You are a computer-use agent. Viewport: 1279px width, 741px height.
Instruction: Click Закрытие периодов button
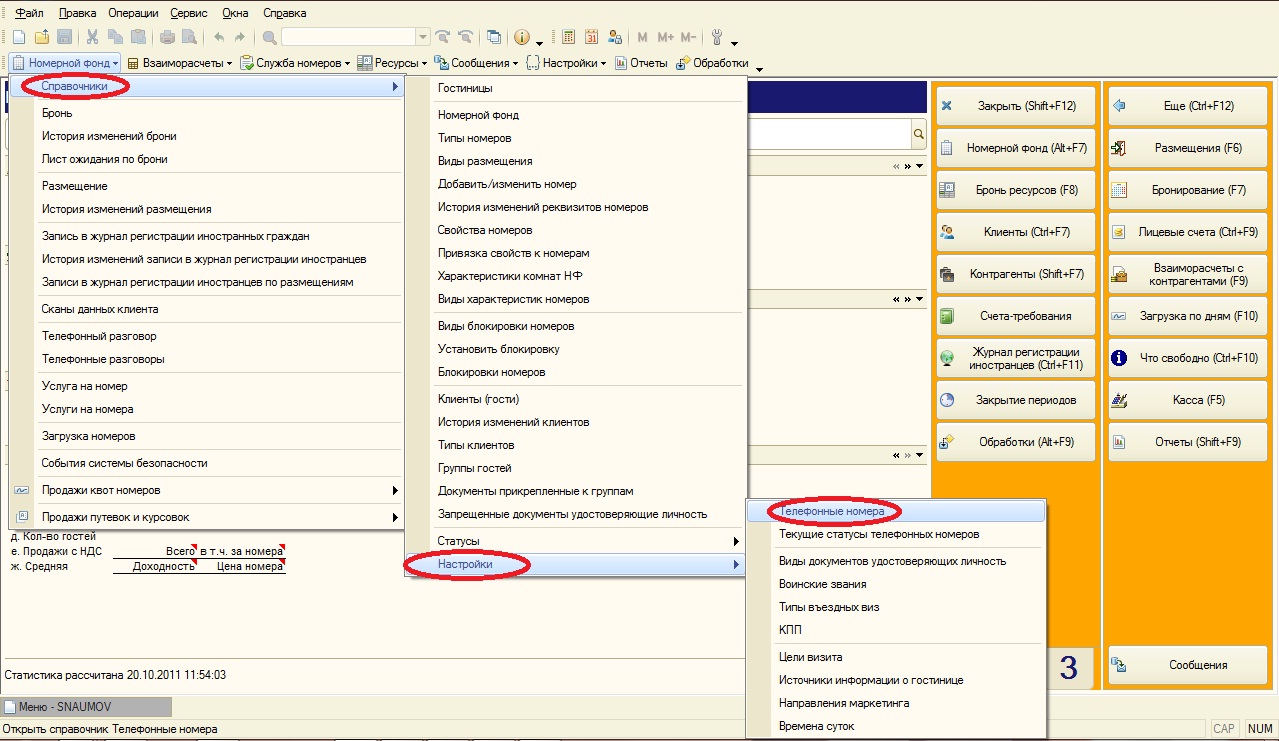pyautogui.click(x=1016, y=400)
